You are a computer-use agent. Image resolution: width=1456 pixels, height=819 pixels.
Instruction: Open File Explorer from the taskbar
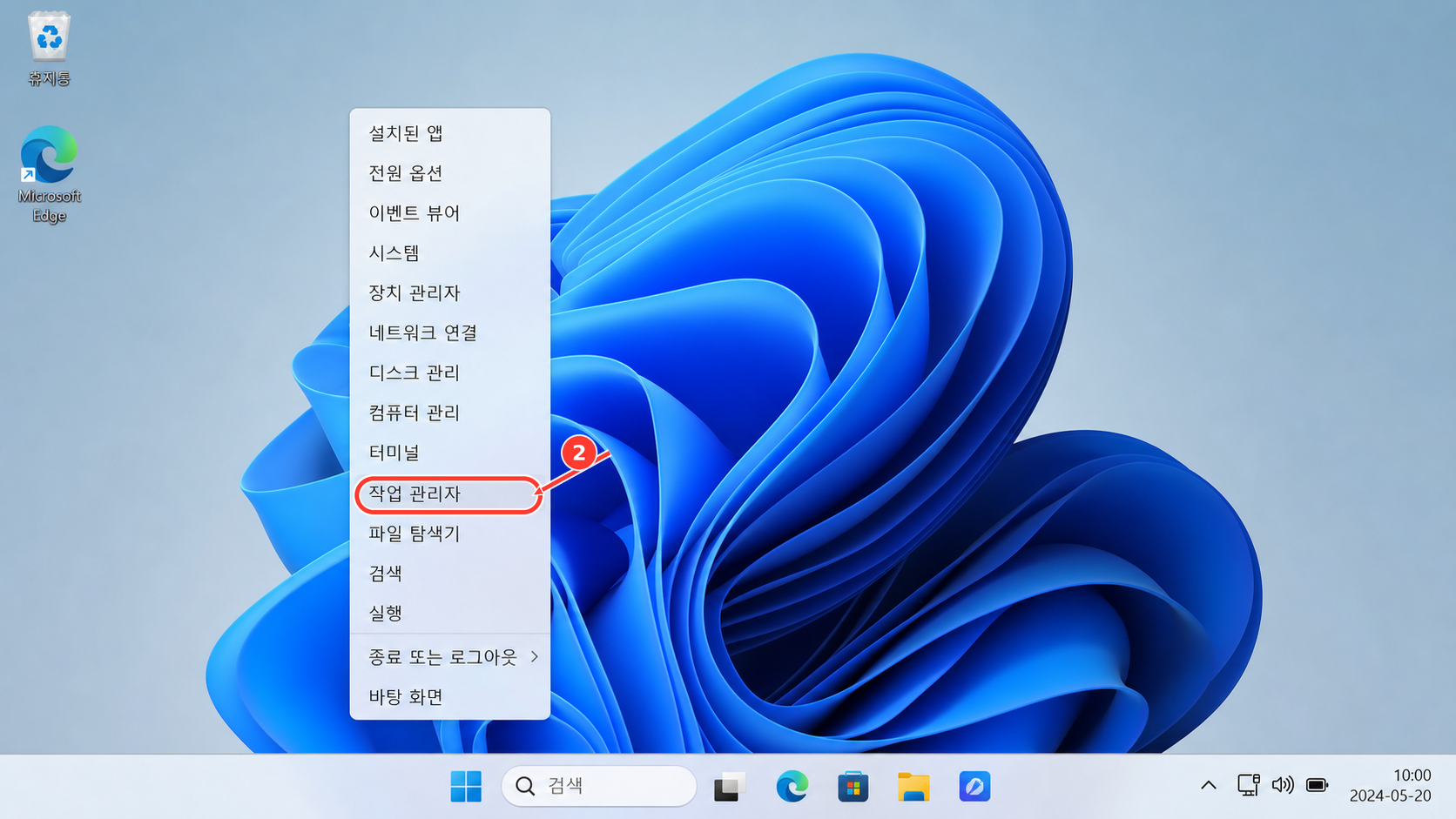tap(913, 787)
